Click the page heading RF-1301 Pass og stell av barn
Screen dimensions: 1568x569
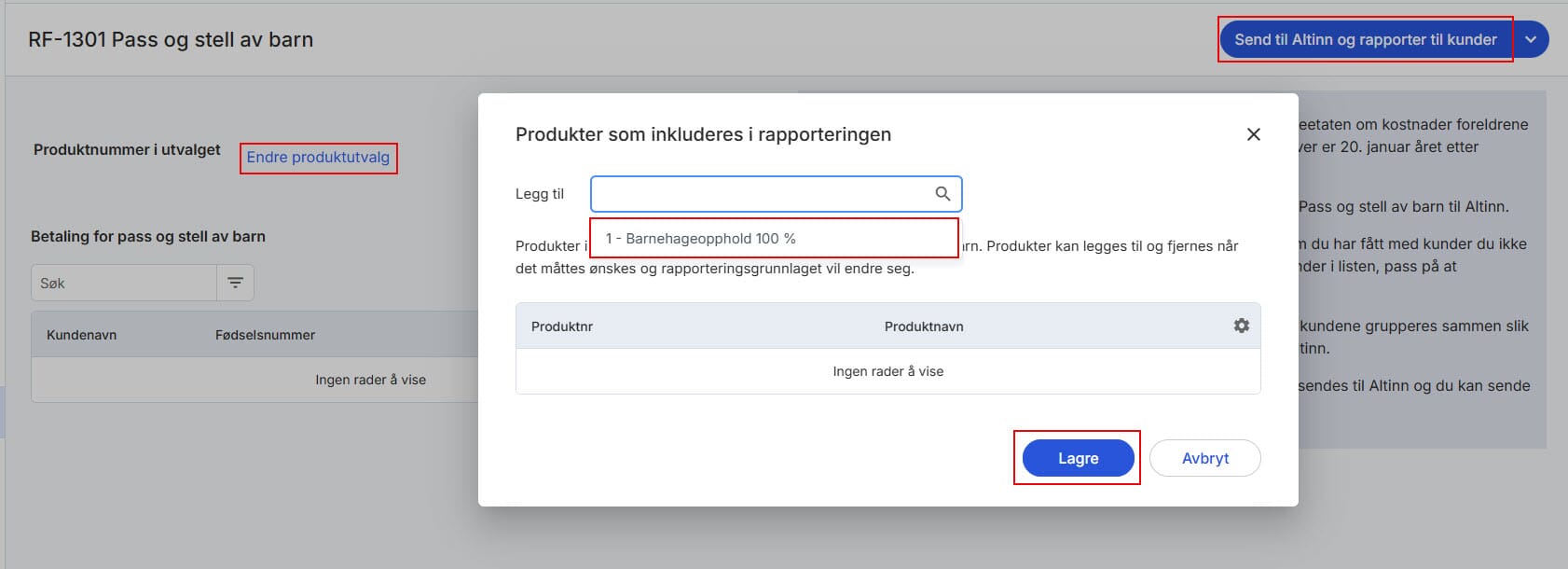171,39
